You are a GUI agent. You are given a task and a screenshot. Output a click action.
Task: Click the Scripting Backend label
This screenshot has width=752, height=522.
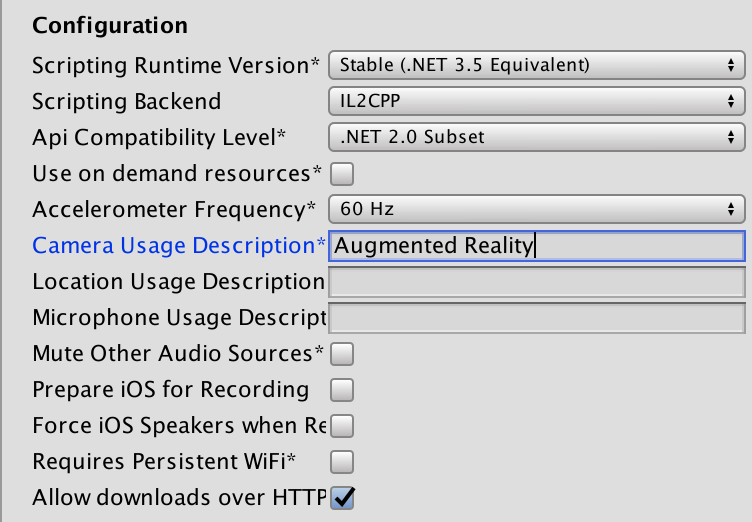point(126,102)
